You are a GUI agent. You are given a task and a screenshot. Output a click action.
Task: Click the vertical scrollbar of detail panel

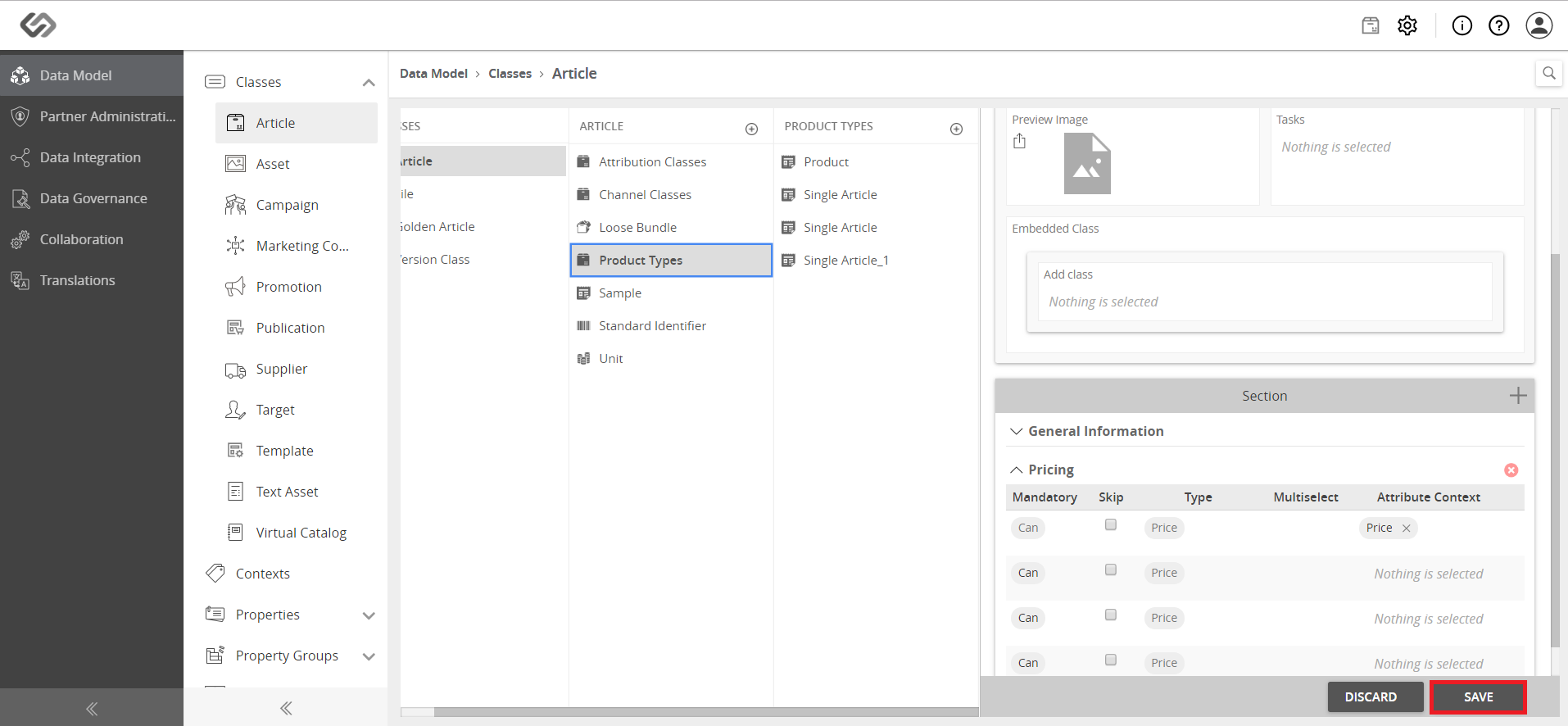(1556, 451)
